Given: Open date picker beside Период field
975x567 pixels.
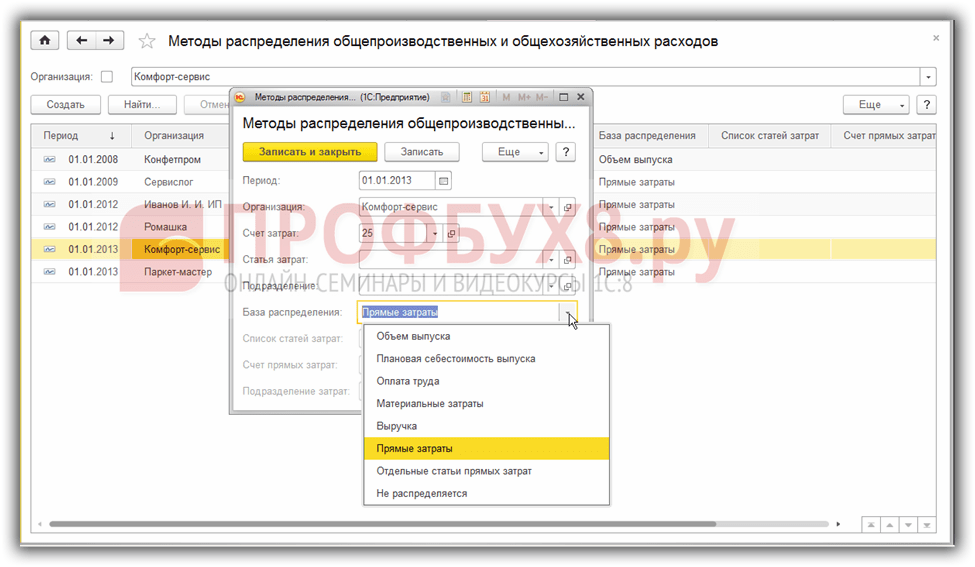Looking at the screenshot, I should (x=443, y=181).
